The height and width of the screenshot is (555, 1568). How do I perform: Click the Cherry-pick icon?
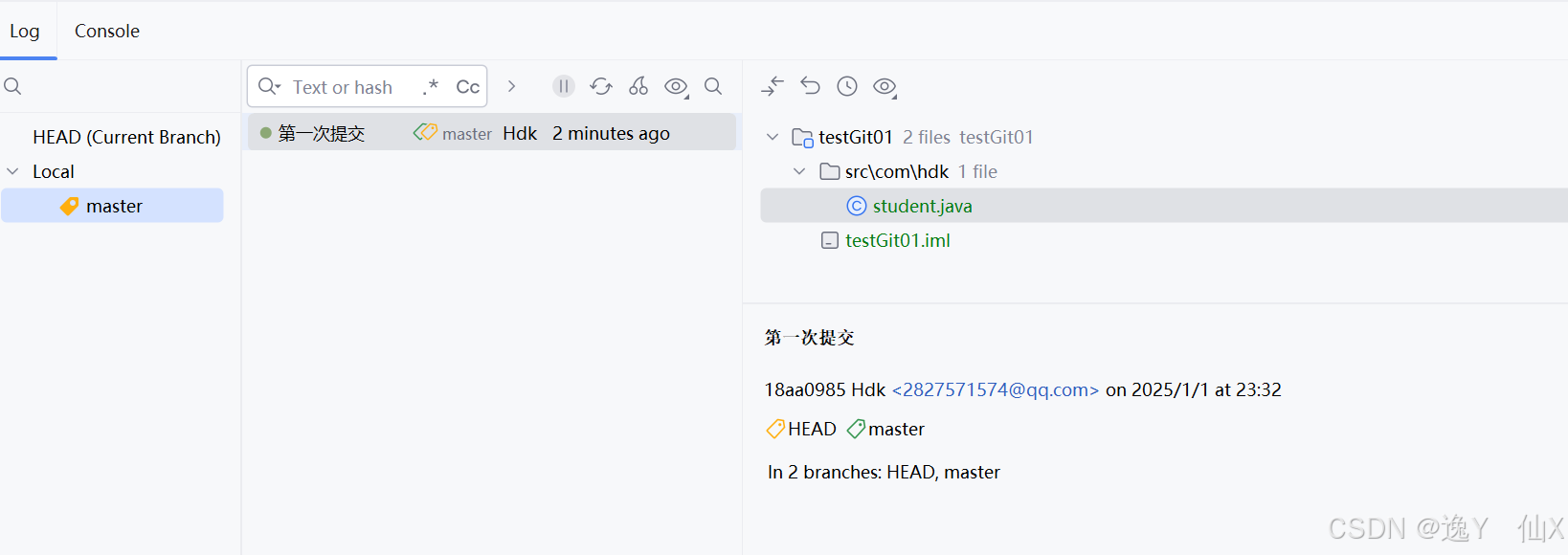click(638, 86)
